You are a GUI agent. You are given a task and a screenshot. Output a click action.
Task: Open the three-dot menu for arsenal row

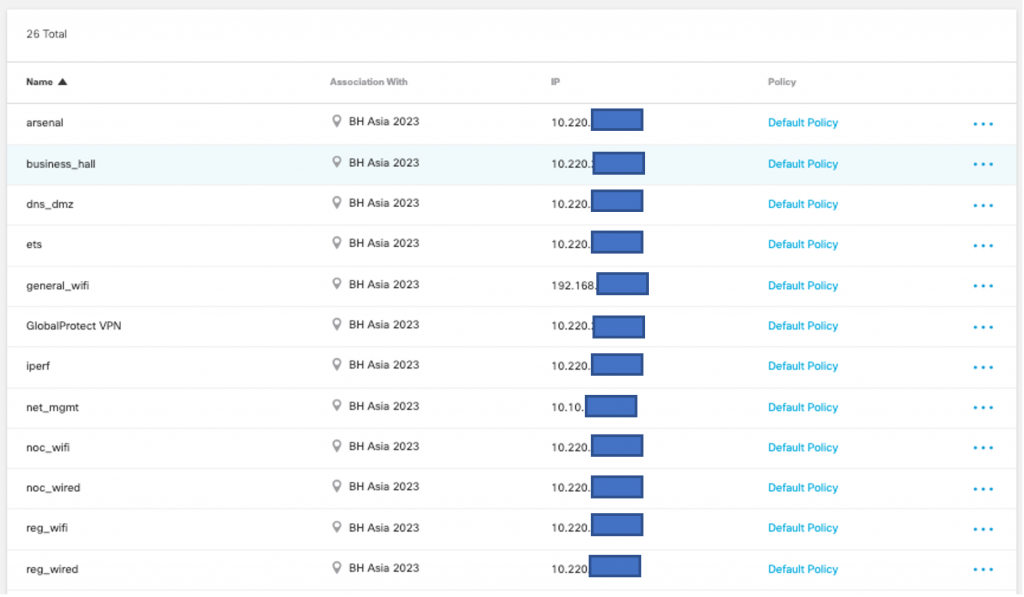tap(983, 124)
